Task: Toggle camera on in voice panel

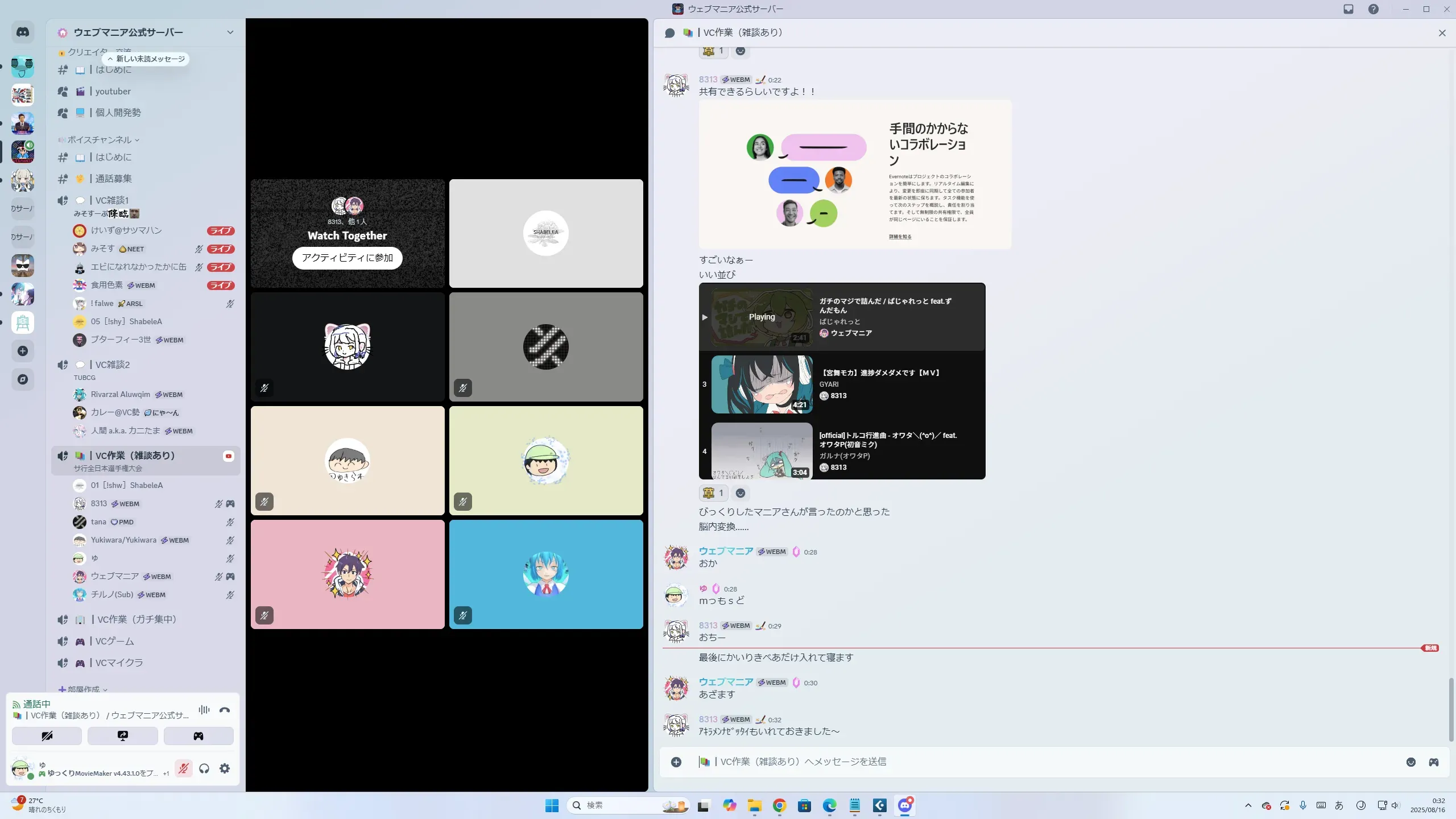Action: (47, 735)
